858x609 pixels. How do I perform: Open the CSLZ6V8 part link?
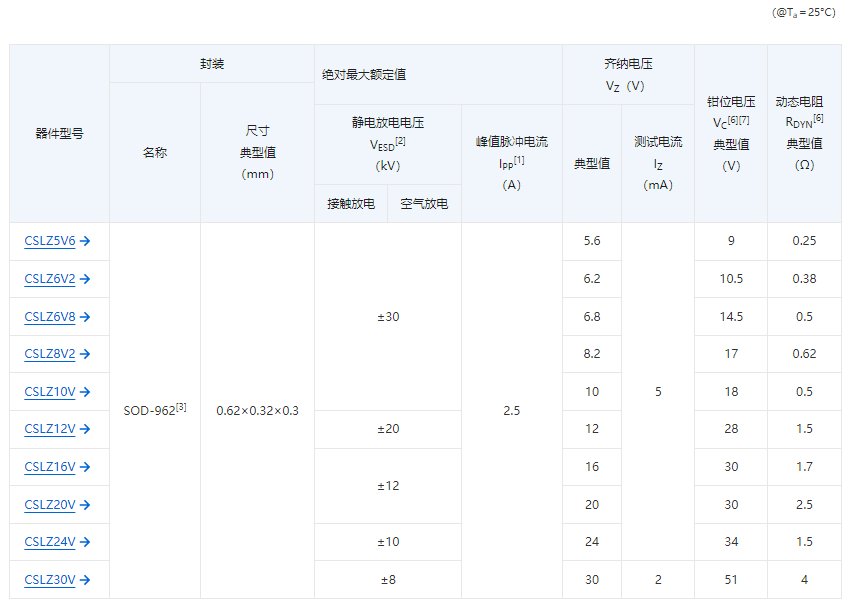[50, 317]
